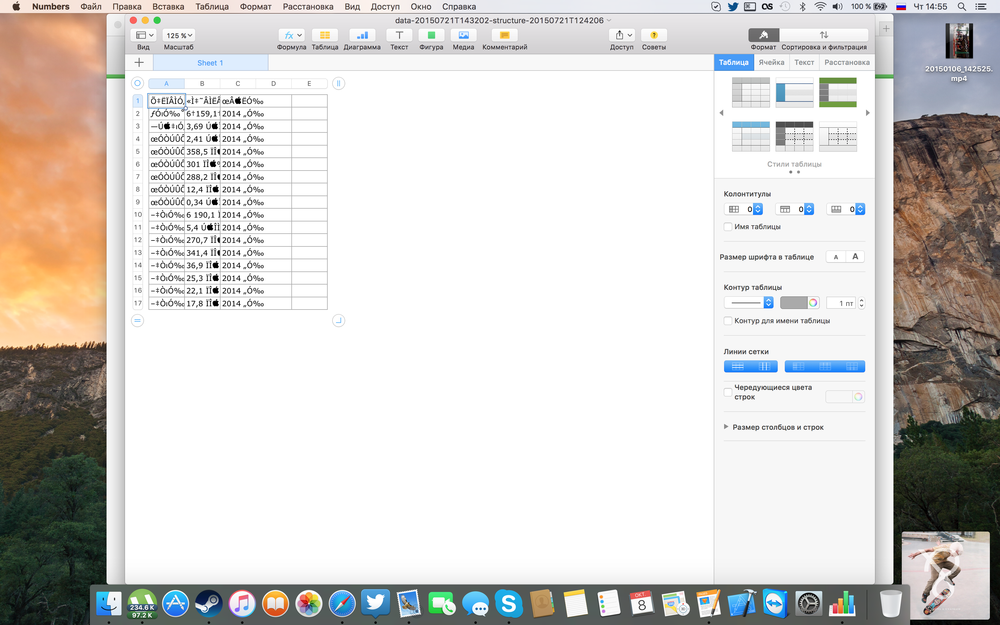Show next table styles page arrow
1000x625 pixels.
point(867,113)
